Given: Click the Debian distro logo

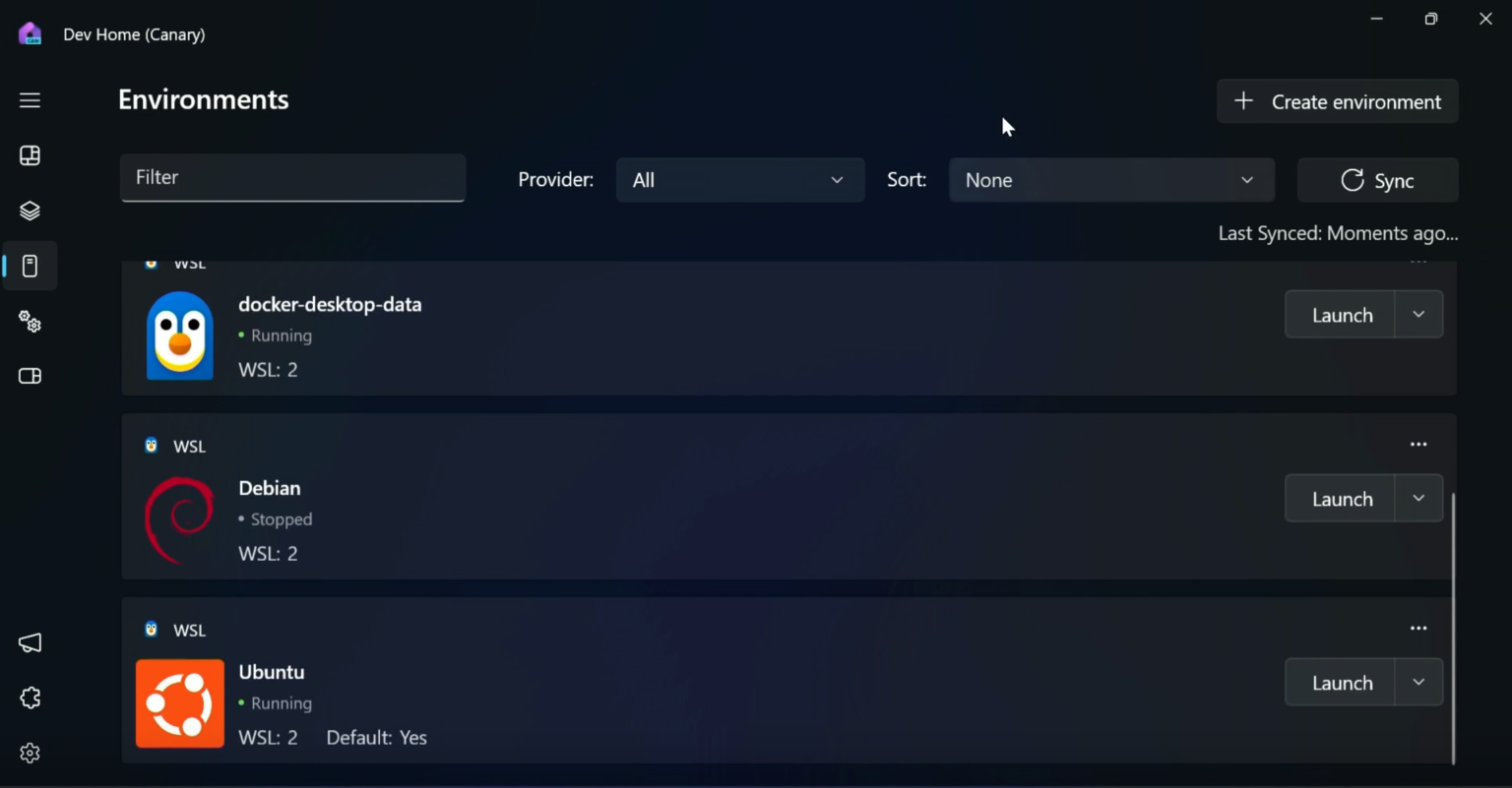Looking at the screenshot, I should pos(179,519).
